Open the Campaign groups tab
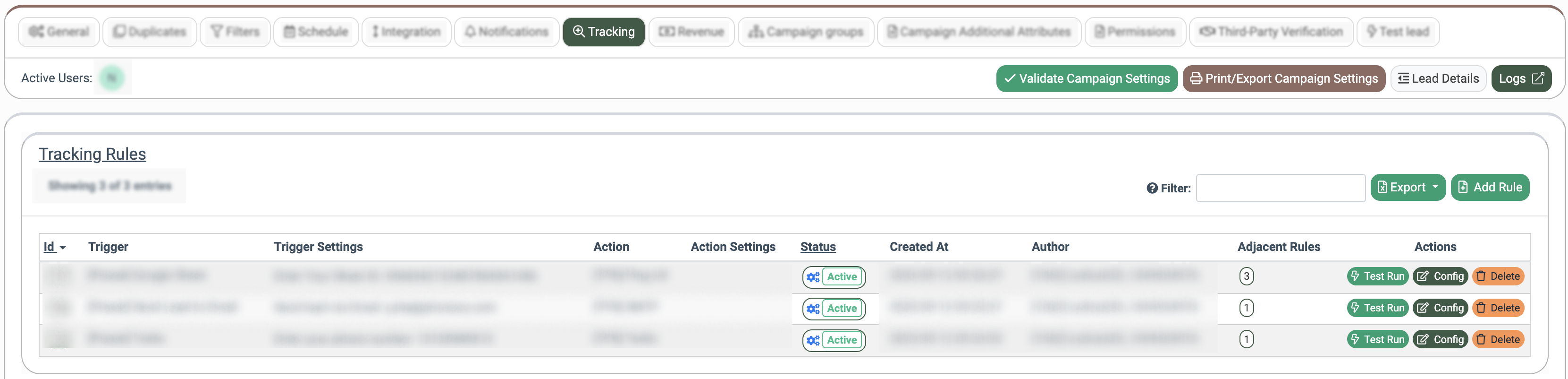 (805, 32)
